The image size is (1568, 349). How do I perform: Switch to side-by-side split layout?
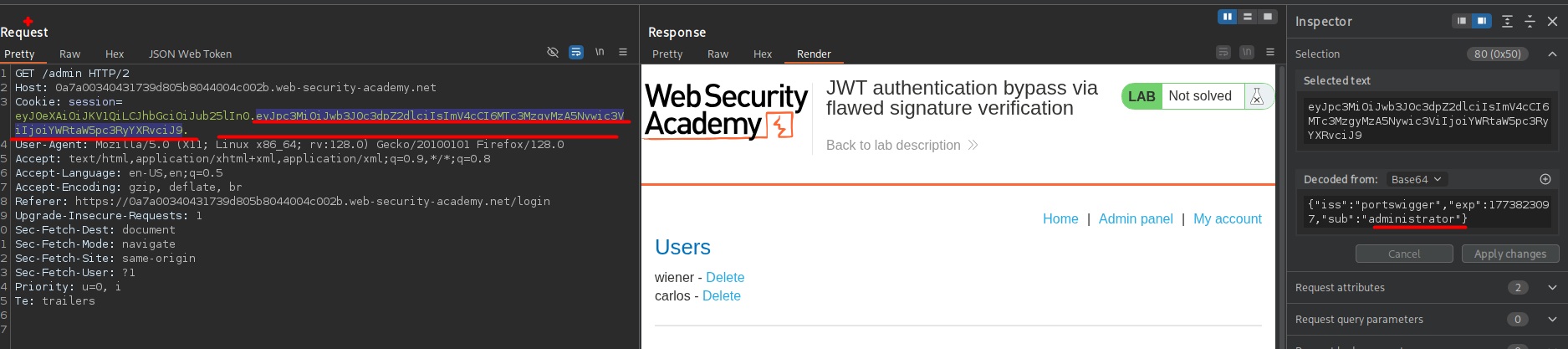(x=1228, y=17)
